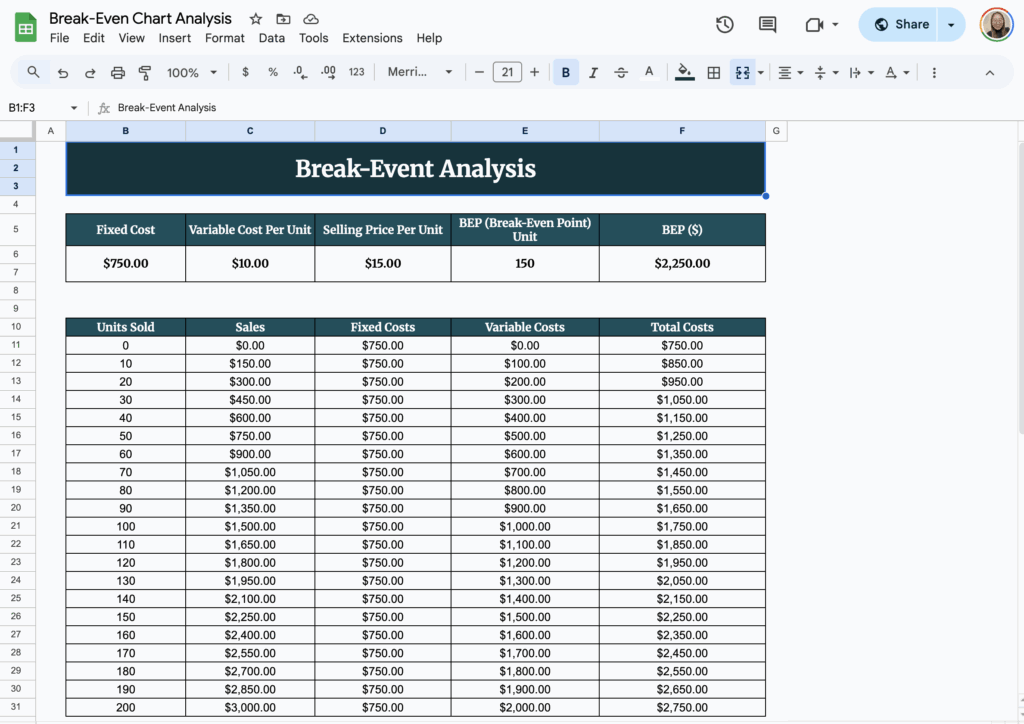Open the print dialog
1024x724 pixels.
[116, 72]
